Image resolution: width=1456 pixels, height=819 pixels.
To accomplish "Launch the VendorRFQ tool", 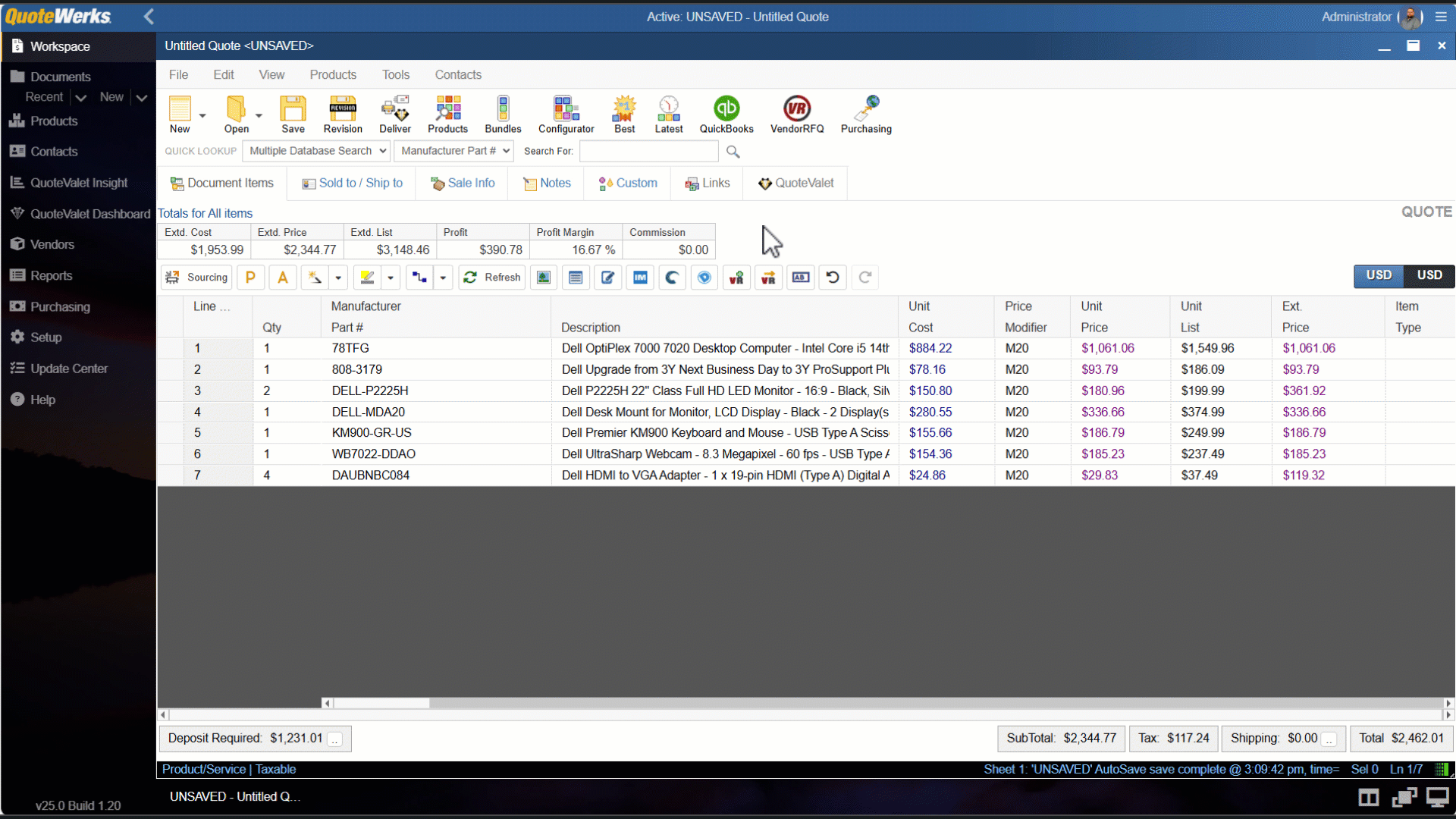I will (796, 113).
